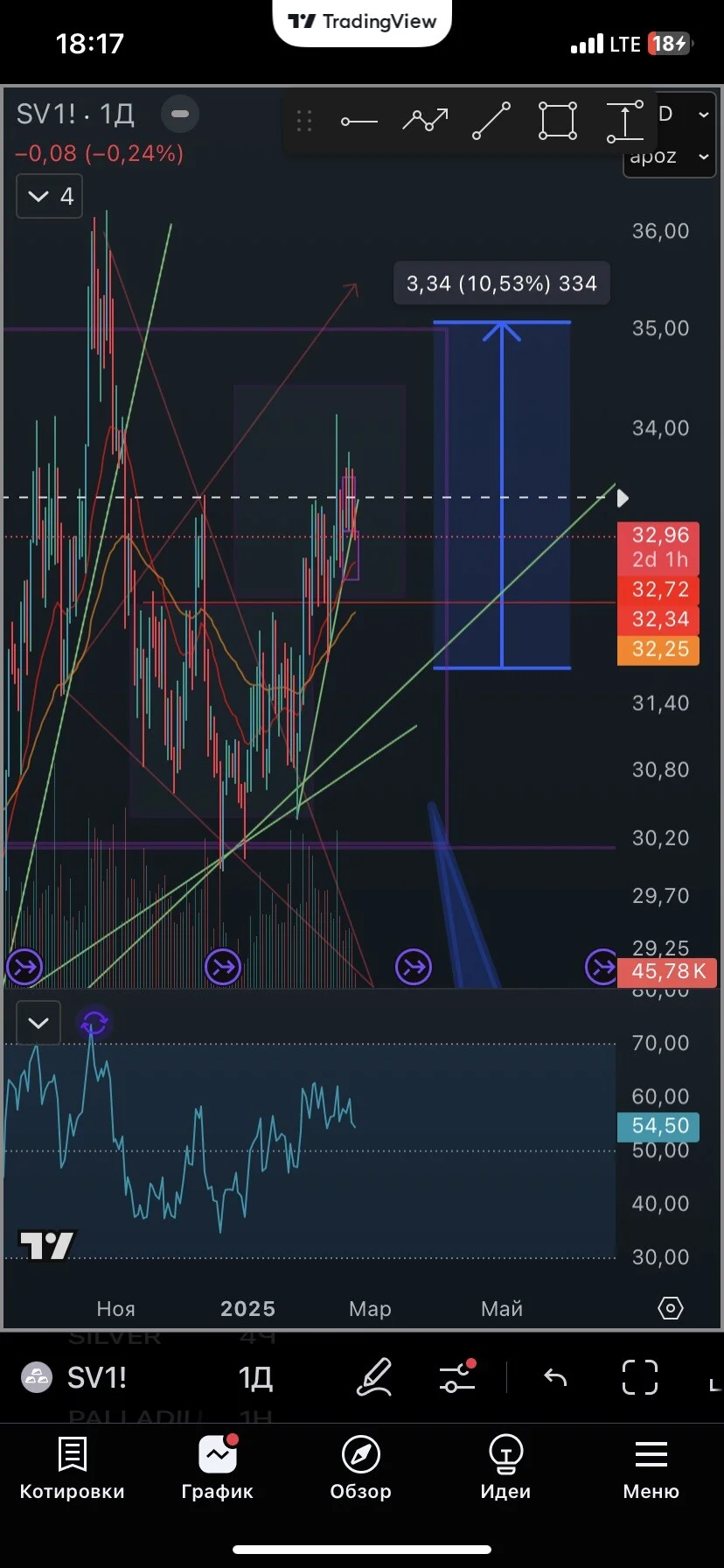This screenshot has width=724, height=1568.
Task: Tap the 32,96 current price label
Action: (658, 547)
